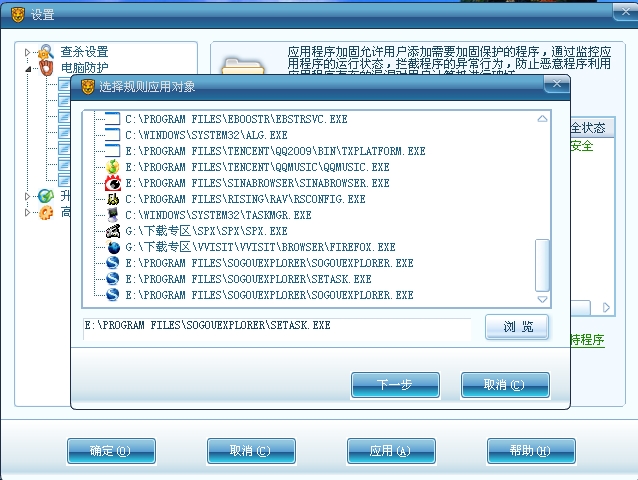
Task: Close the 选择规则应用对象 dialog
Action: 557,84
